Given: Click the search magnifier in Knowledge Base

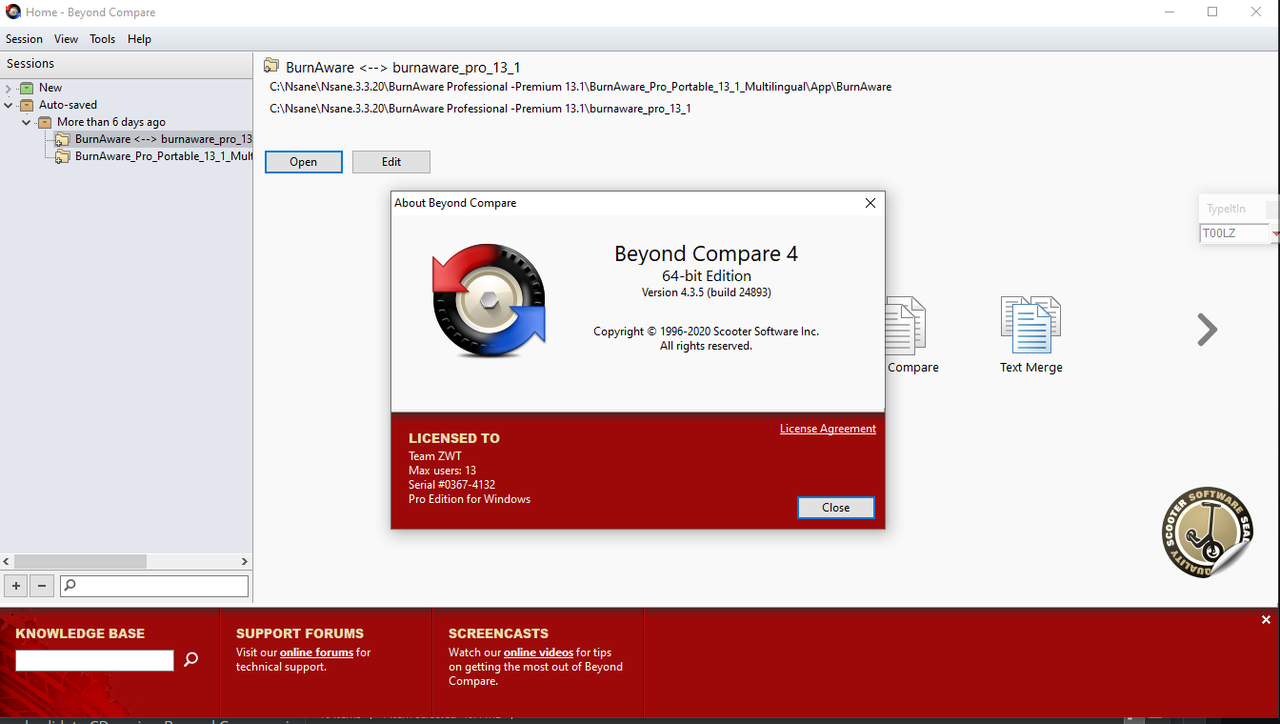Looking at the screenshot, I should tap(191, 659).
